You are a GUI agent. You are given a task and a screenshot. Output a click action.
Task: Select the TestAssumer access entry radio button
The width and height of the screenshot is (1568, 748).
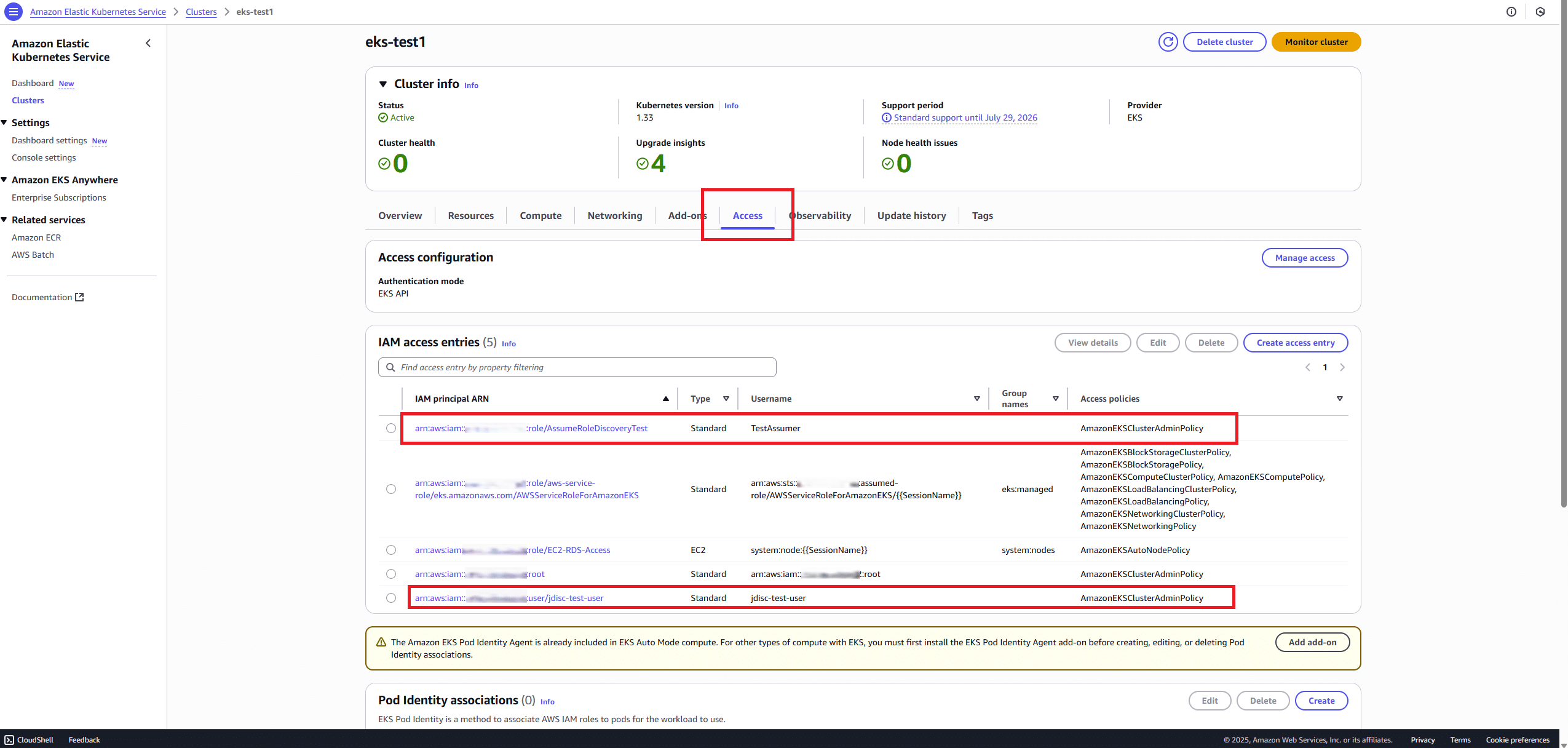pos(391,428)
